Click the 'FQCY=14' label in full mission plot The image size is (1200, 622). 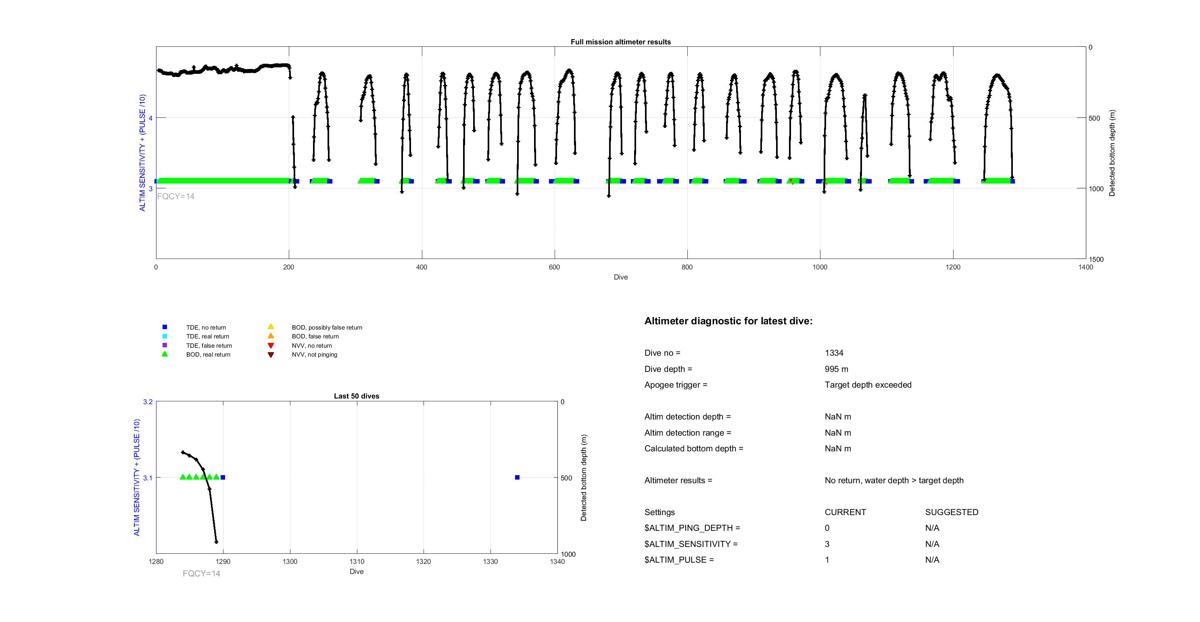177,196
